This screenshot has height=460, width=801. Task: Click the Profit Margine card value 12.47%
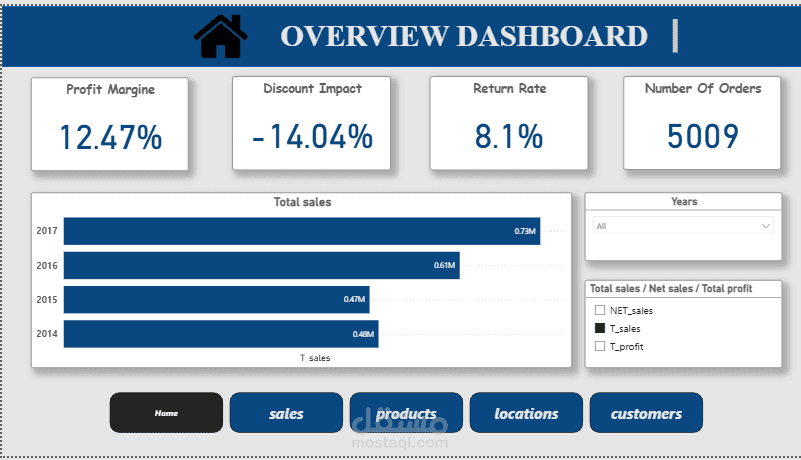point(110,137)
